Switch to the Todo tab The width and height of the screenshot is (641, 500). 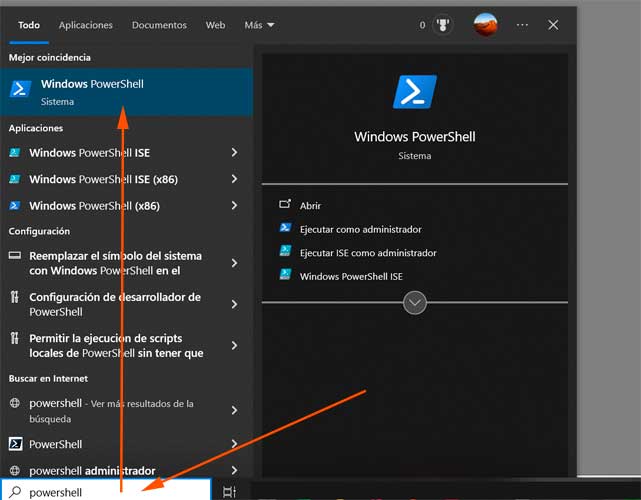pos(29,25)
